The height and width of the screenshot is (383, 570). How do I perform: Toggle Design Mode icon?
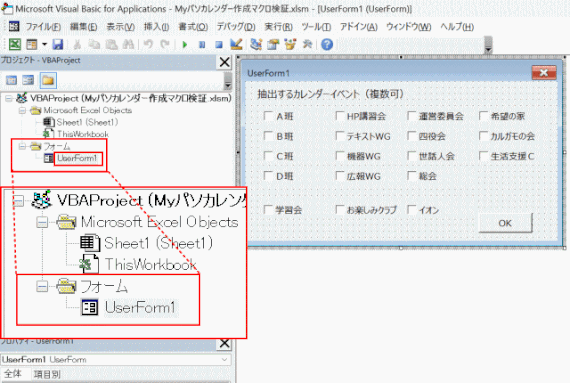pyautogui.click(x=236, y=44)
